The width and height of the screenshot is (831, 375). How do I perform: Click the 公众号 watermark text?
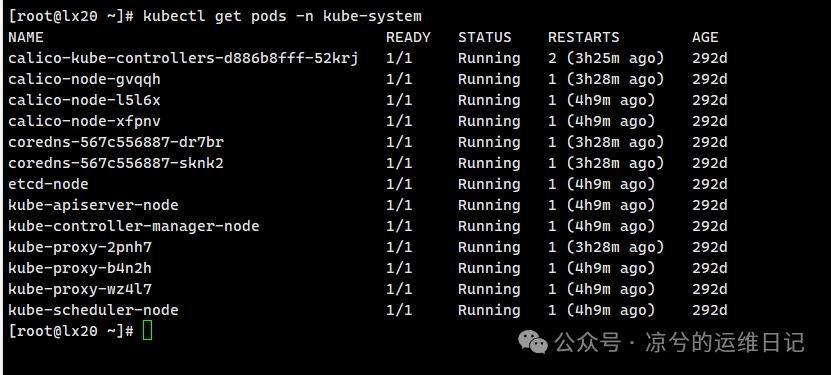point(587,343)
